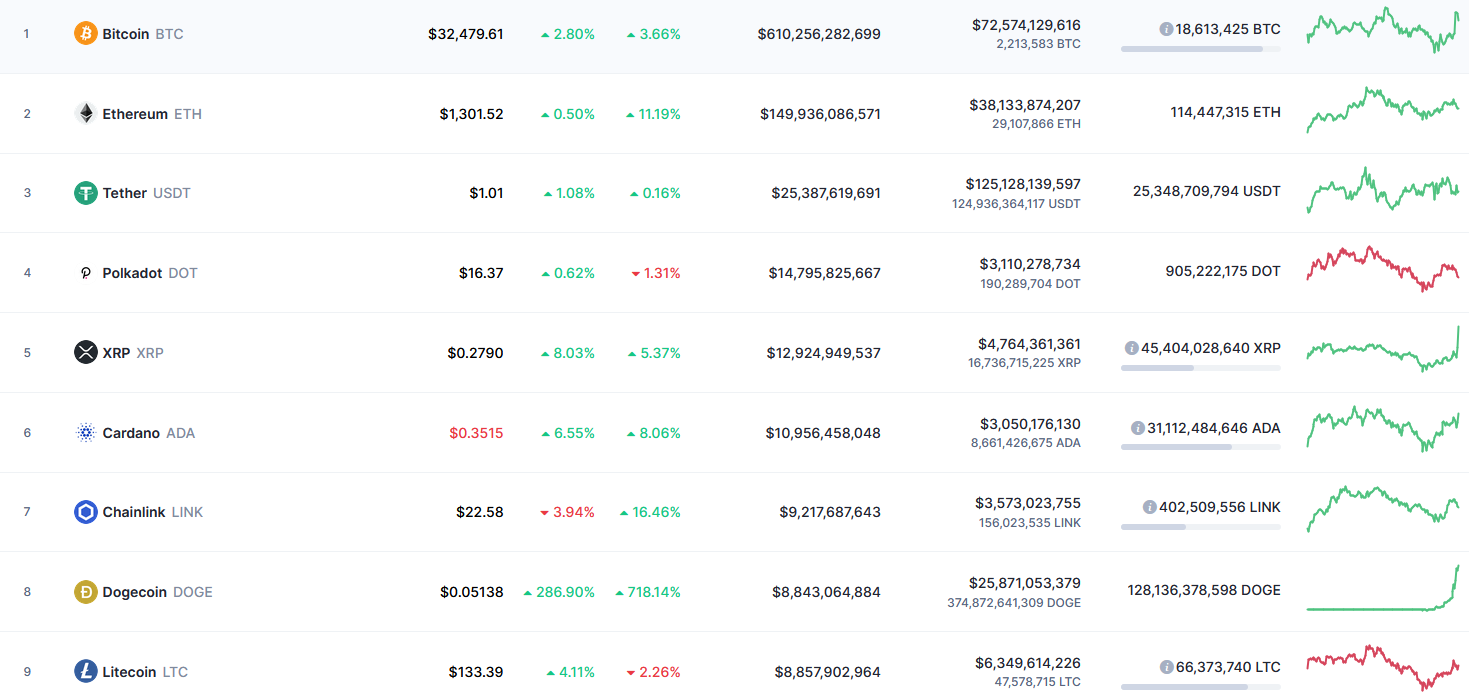Screen dimensions: 1469x696
Task: Open the Tether coin page link
Action: pos(146,193)
